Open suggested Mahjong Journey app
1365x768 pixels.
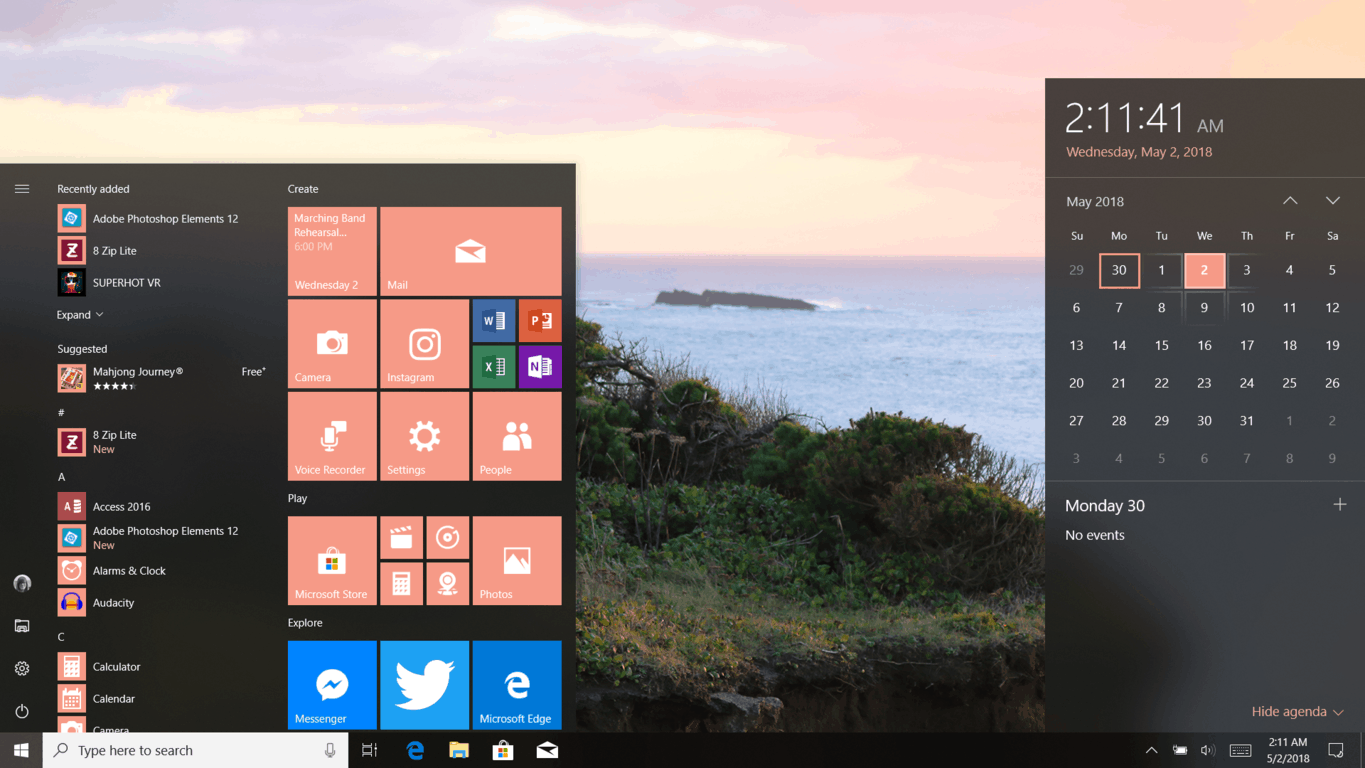[164, 378]
